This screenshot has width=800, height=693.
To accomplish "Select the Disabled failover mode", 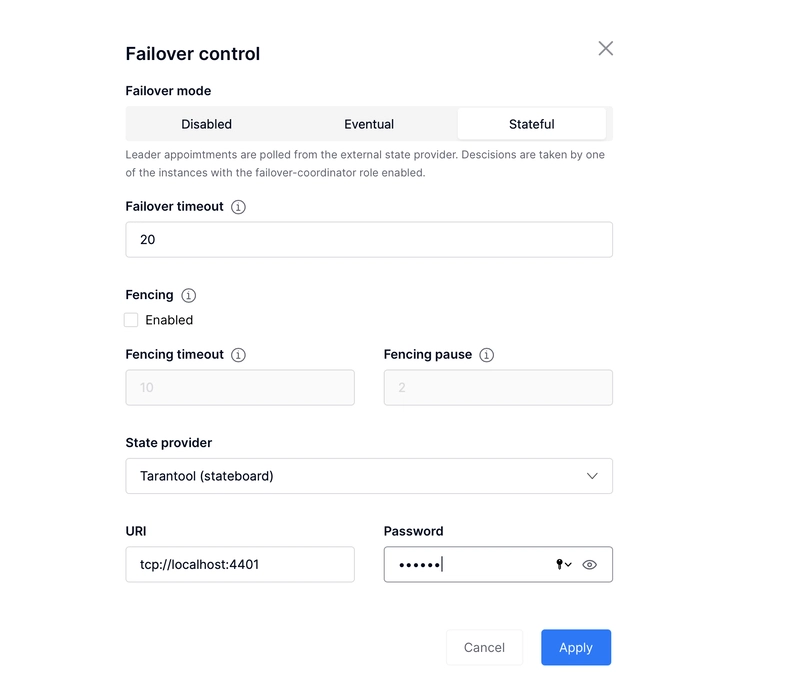I will pos(206,124).
